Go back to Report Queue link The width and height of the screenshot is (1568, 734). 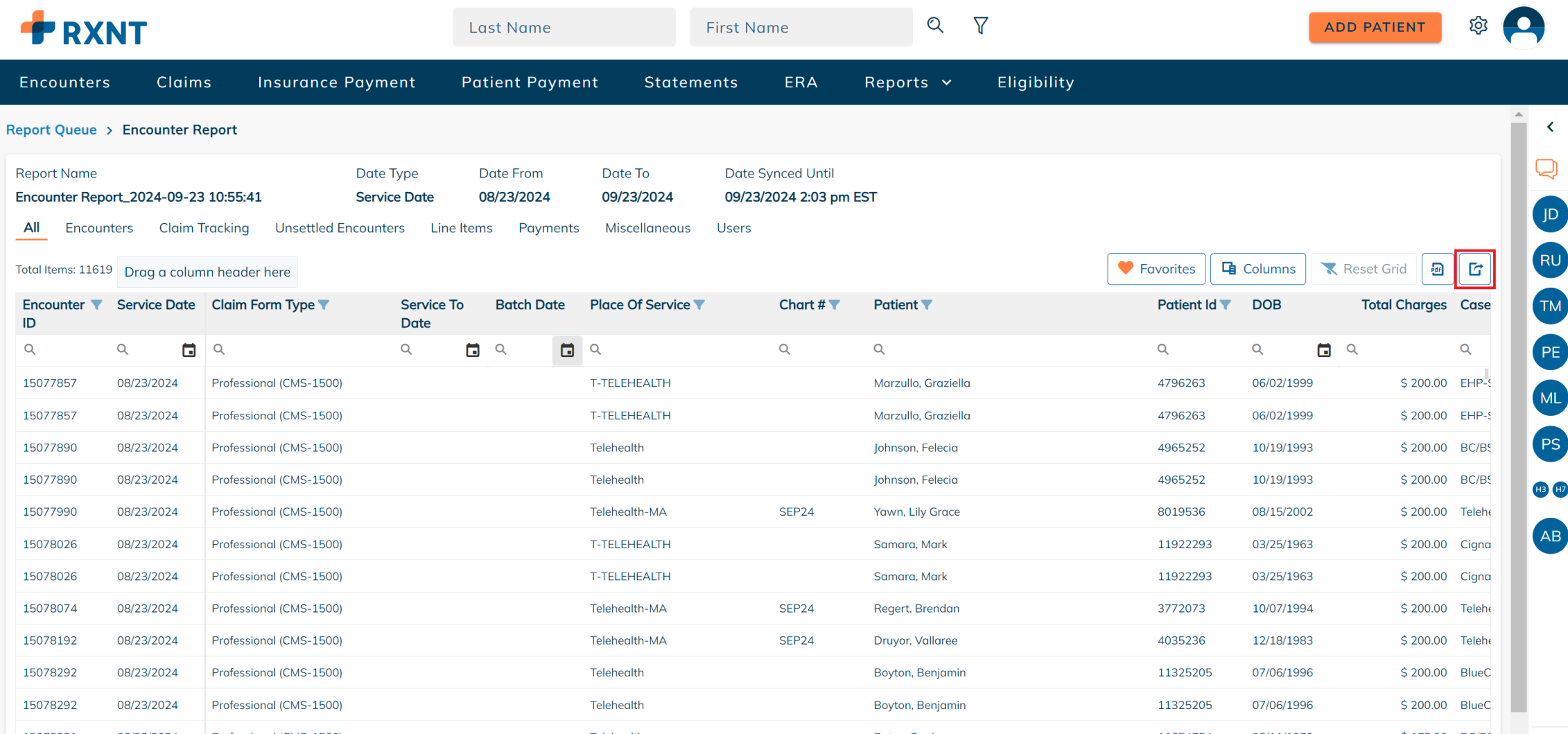pyautogui.click(x=51, y=130)
